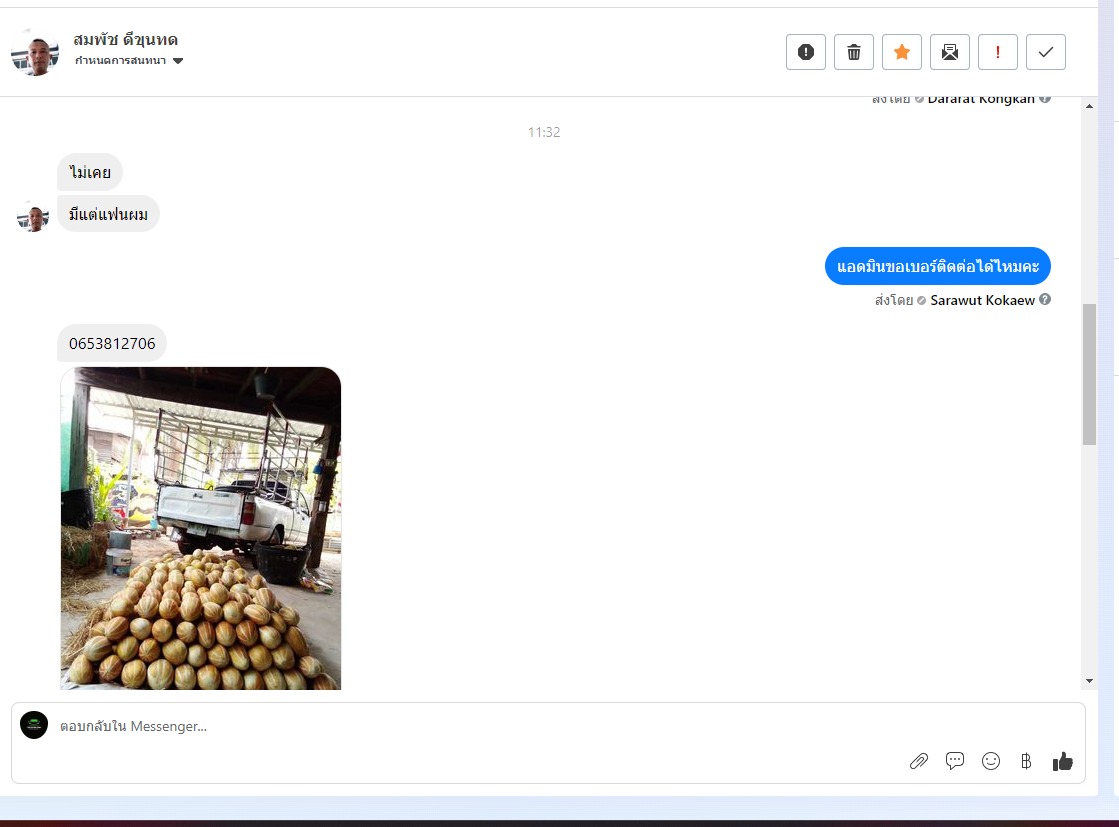Open the conversation assignment dropdown arrow
1119x827 pixels.
178,61
